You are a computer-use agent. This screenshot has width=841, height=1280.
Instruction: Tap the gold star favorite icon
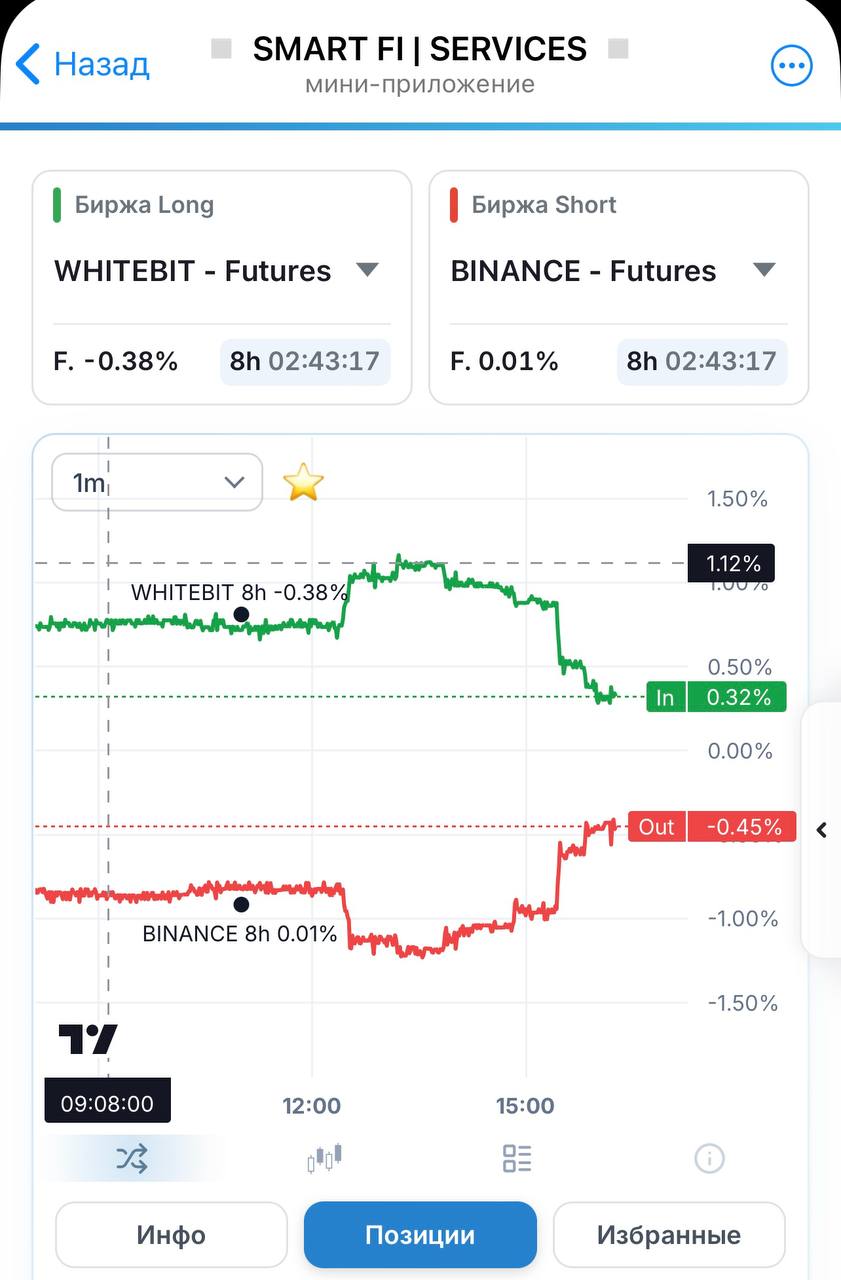pyautogui.click(x=303, y=483)
